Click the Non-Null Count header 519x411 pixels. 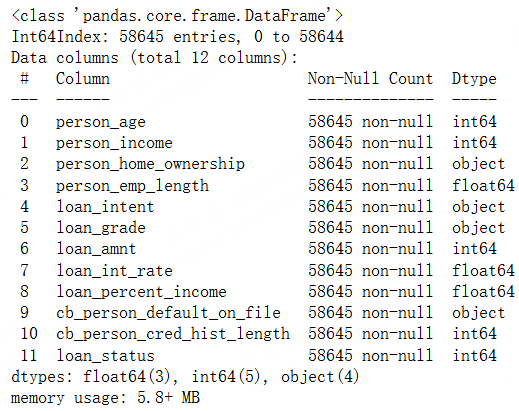370,79
